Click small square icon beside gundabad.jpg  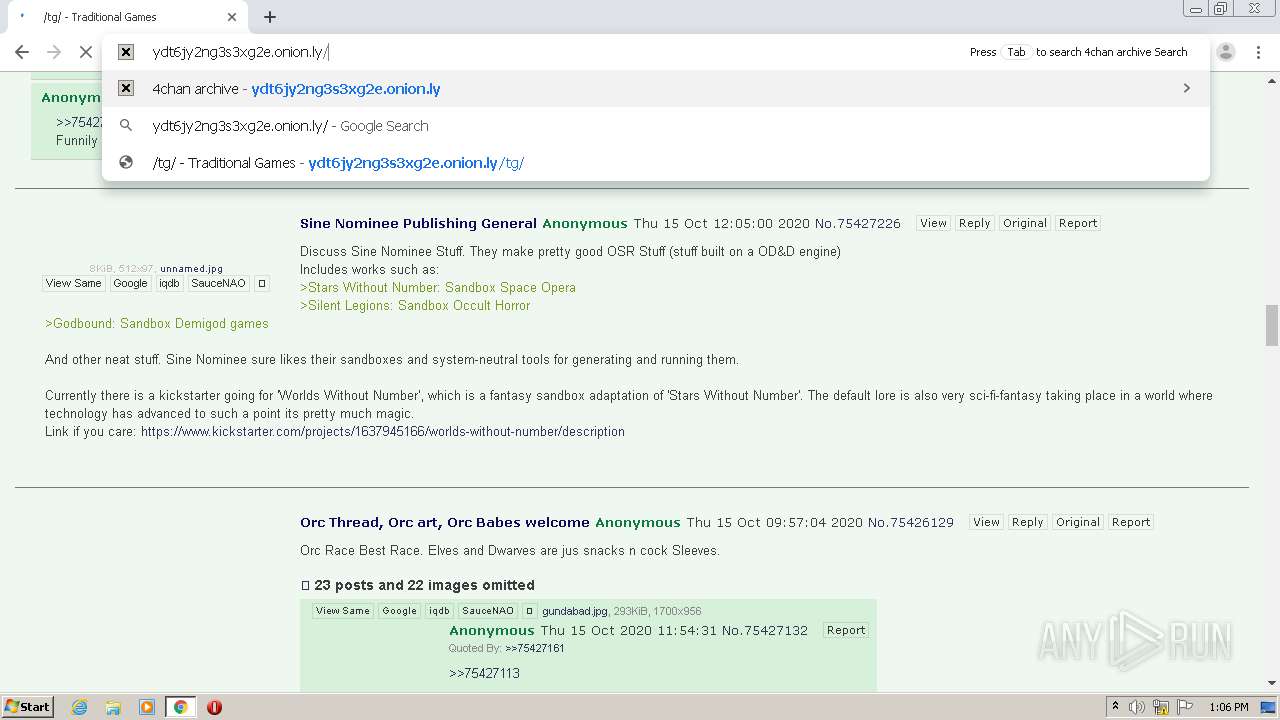[530, 611]
